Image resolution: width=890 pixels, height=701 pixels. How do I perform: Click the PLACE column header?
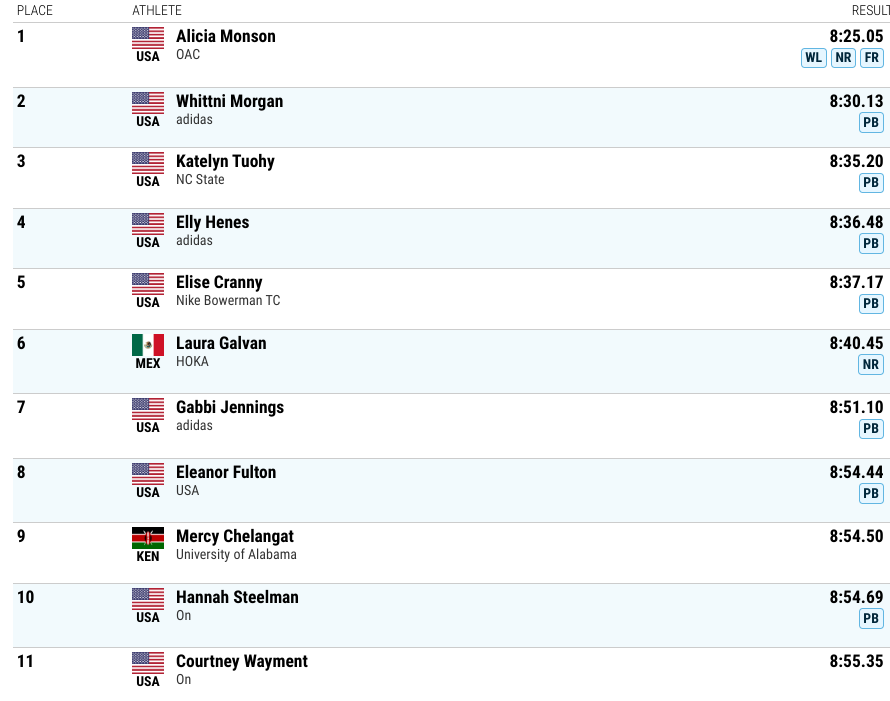(35, 10)
